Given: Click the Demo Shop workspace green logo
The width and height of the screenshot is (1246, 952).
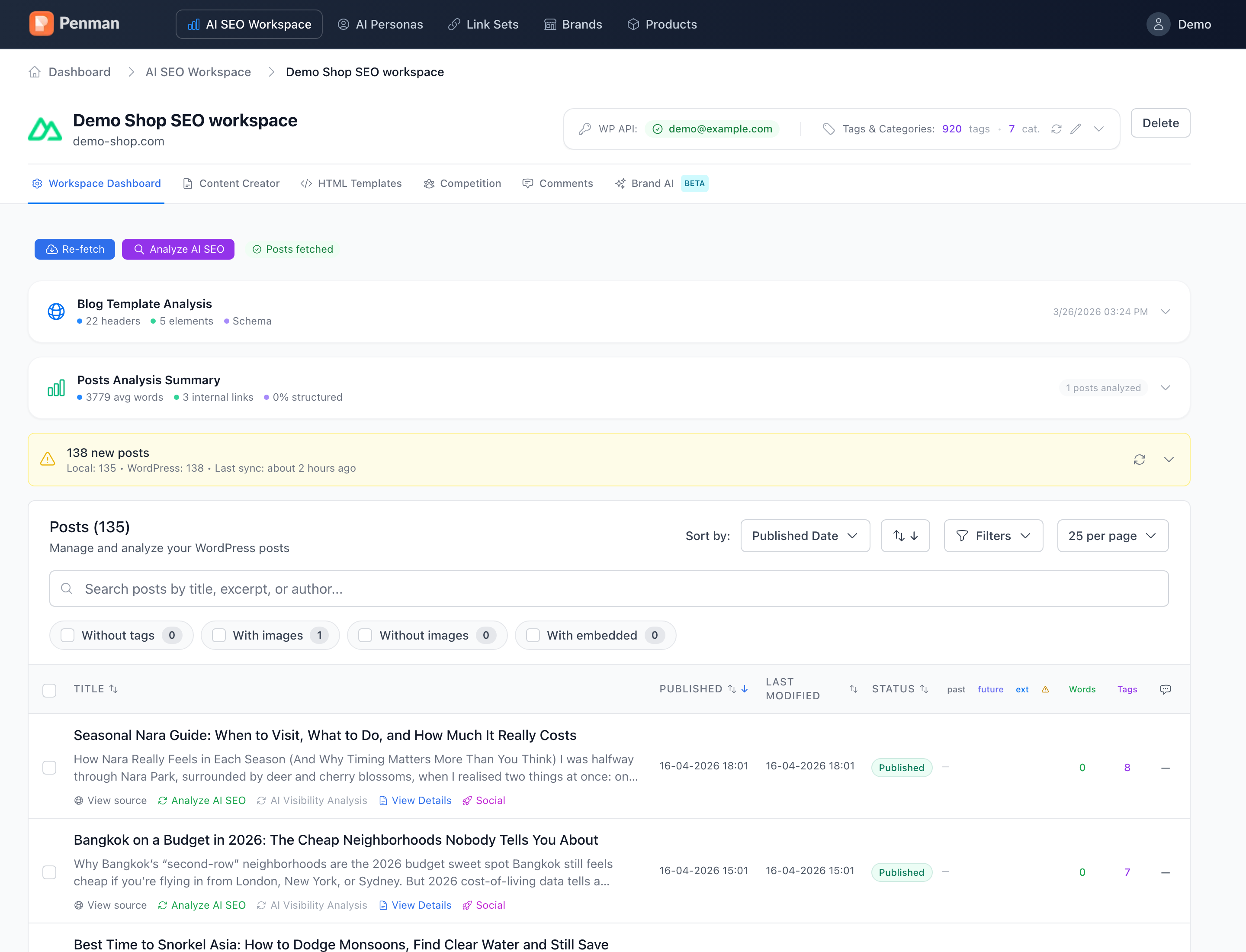Looking at the screenshot, I should click(x=45, y=129).
